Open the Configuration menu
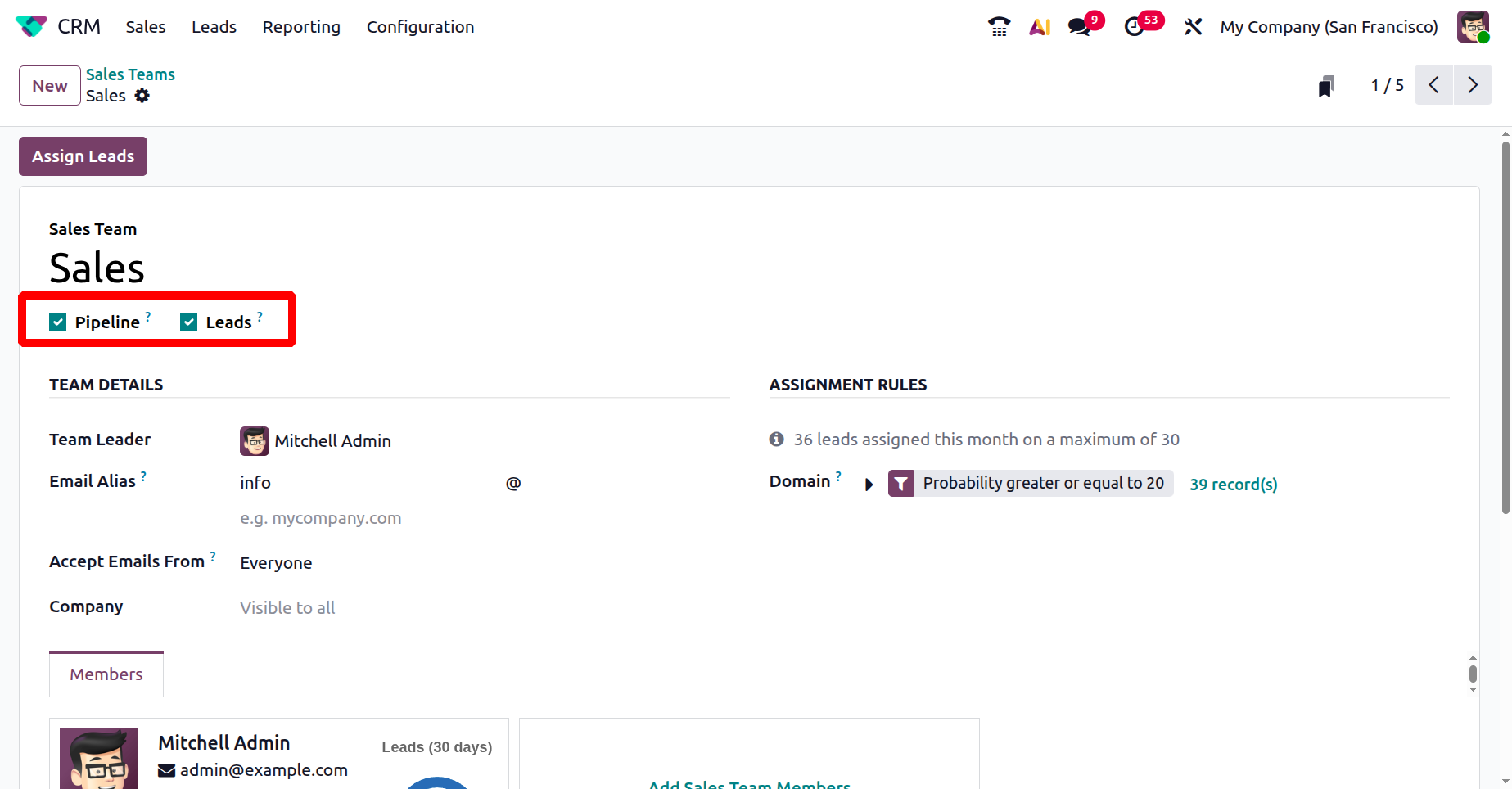Image resolution: width=1512 pixels, height=789 pixels. point(420,27)
